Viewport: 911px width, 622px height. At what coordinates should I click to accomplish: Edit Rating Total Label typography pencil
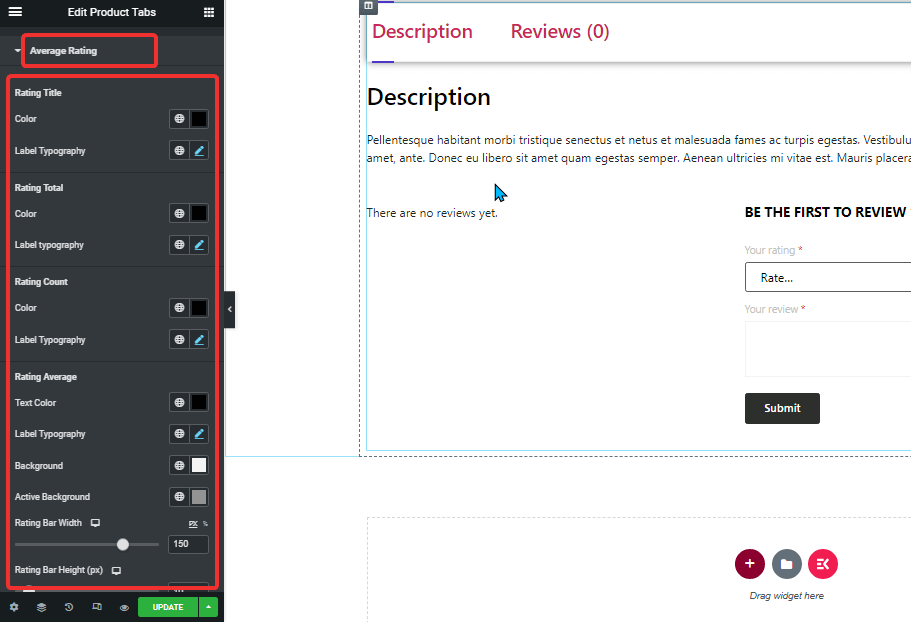(199, 245)
